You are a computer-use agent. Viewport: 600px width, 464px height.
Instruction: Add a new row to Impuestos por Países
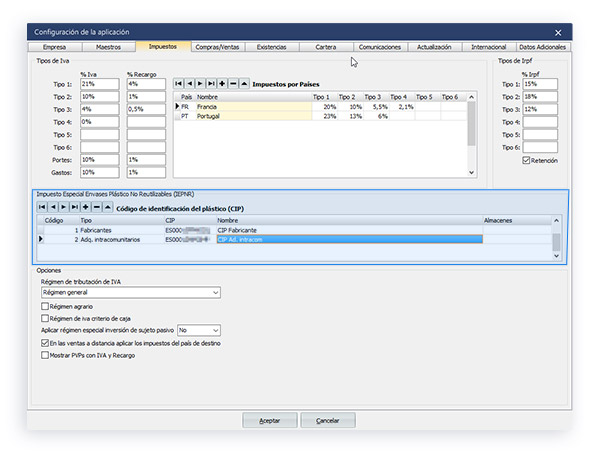(x=222, y=83)
